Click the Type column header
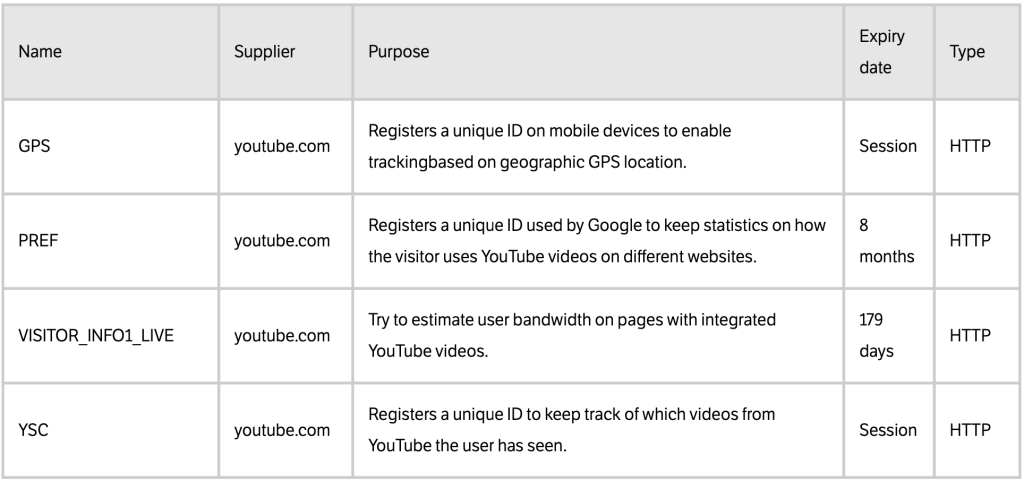Screen dimensions: 1024x481 point(967,52)
